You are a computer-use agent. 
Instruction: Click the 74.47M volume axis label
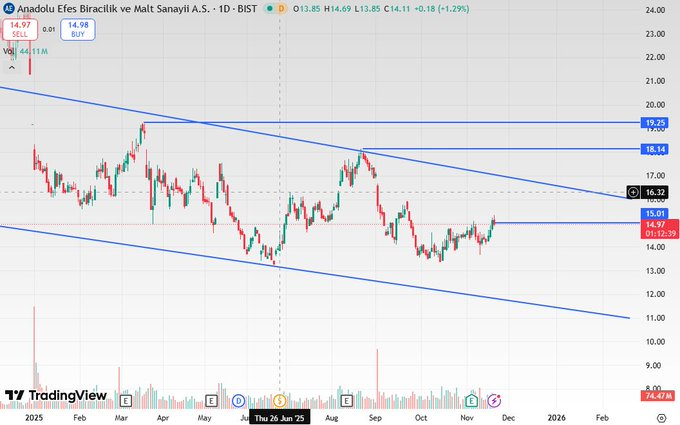coord(658,396)
